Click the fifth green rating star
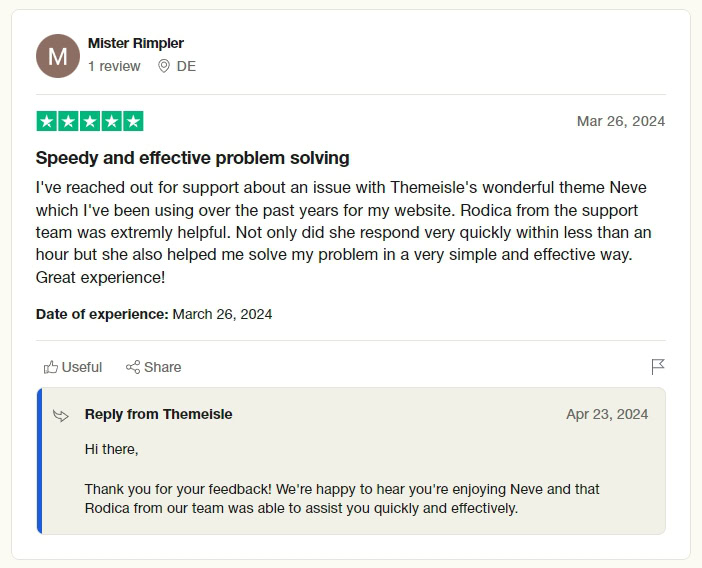This screenshot has width=702, height=568. (x=133, y=121)
